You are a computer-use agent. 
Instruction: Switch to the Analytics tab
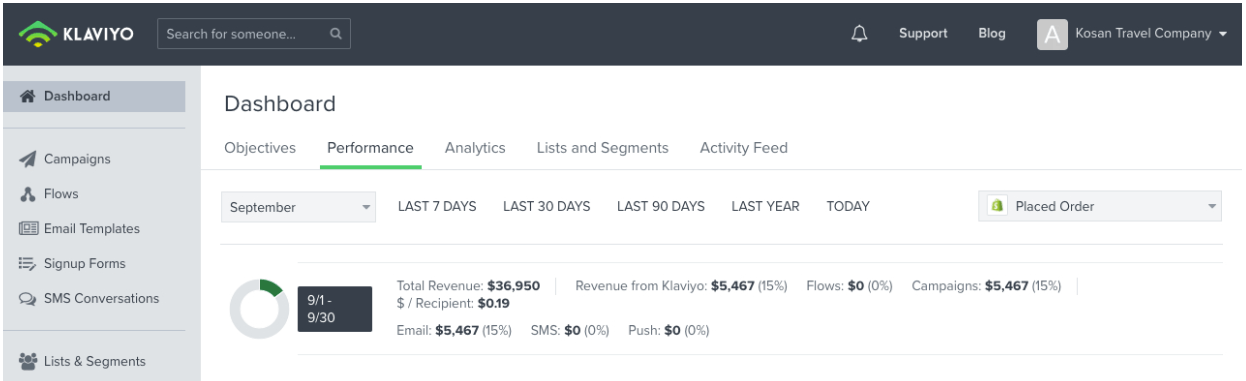[475, 148]
